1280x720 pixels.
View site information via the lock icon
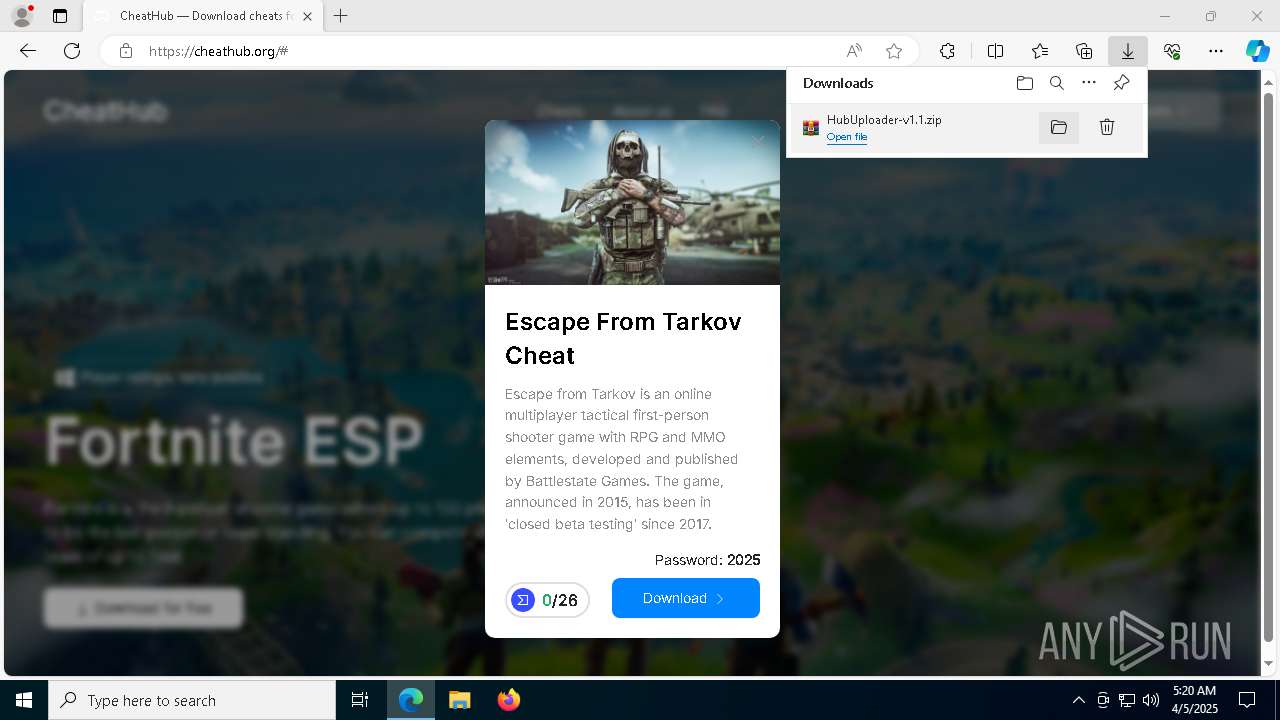tap(126, 51)
